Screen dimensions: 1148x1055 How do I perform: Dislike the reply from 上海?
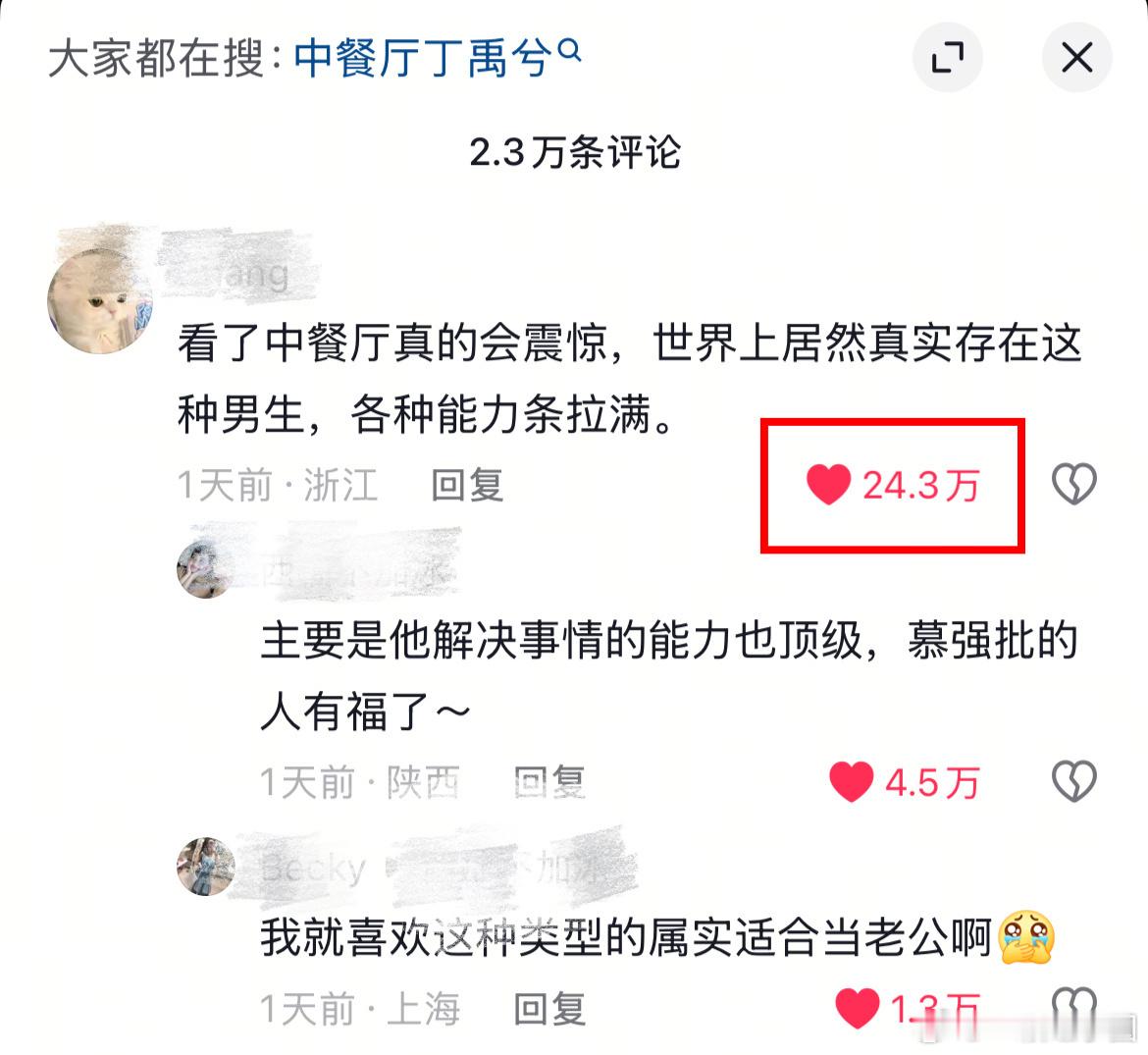1074,1007
